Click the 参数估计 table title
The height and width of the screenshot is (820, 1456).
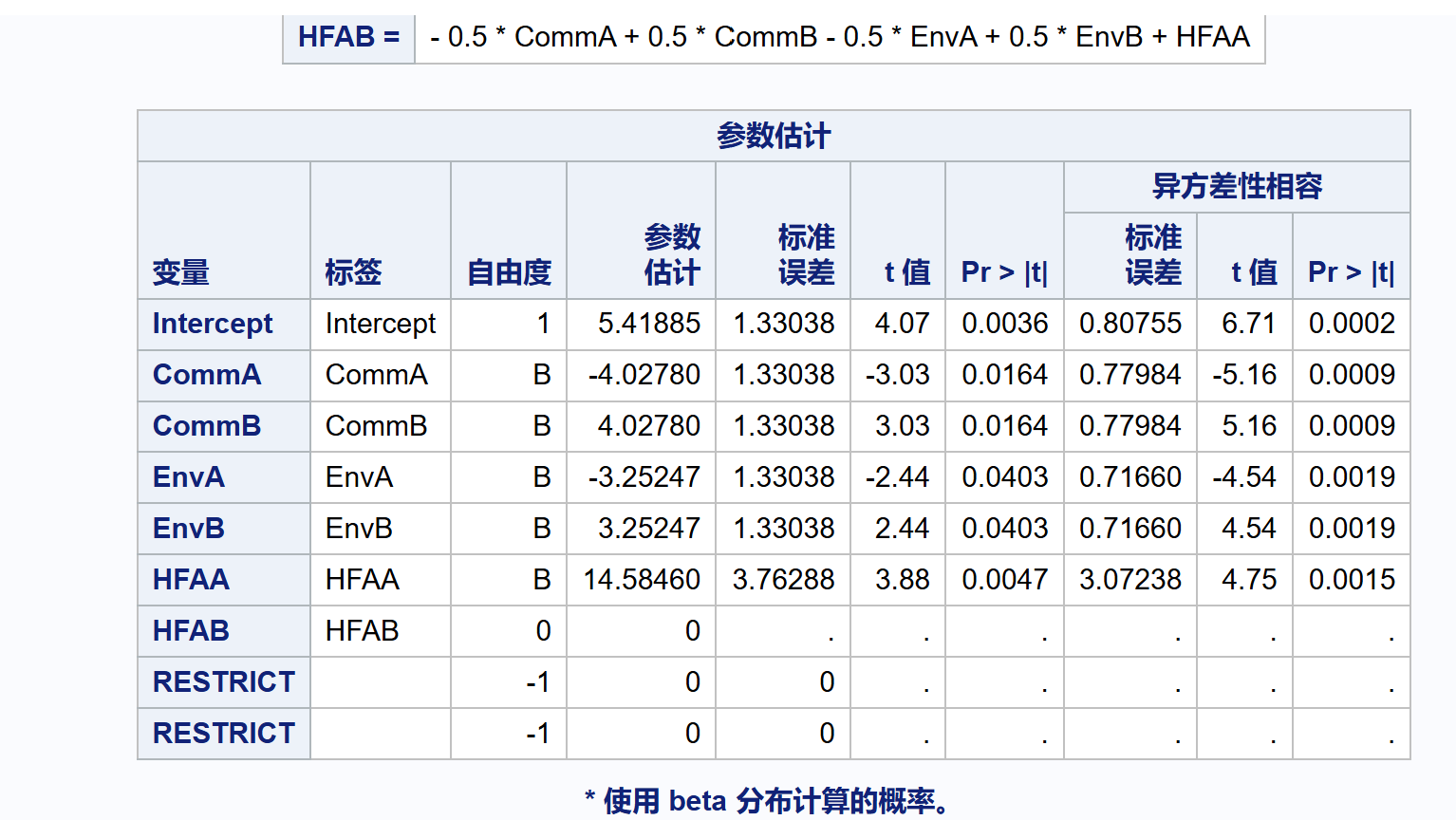[774, 136]
